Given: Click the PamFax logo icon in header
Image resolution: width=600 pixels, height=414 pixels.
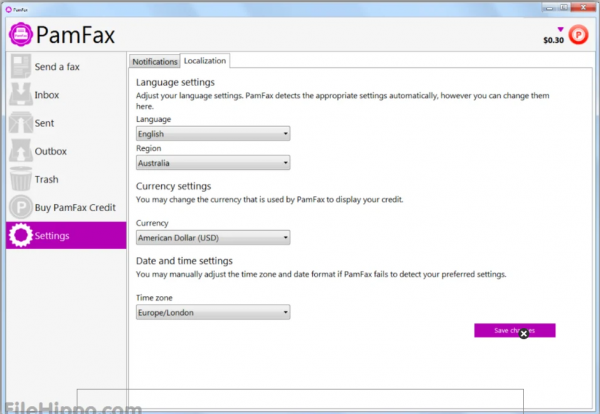Looking at the screenshot, I should tap(21, 34).
